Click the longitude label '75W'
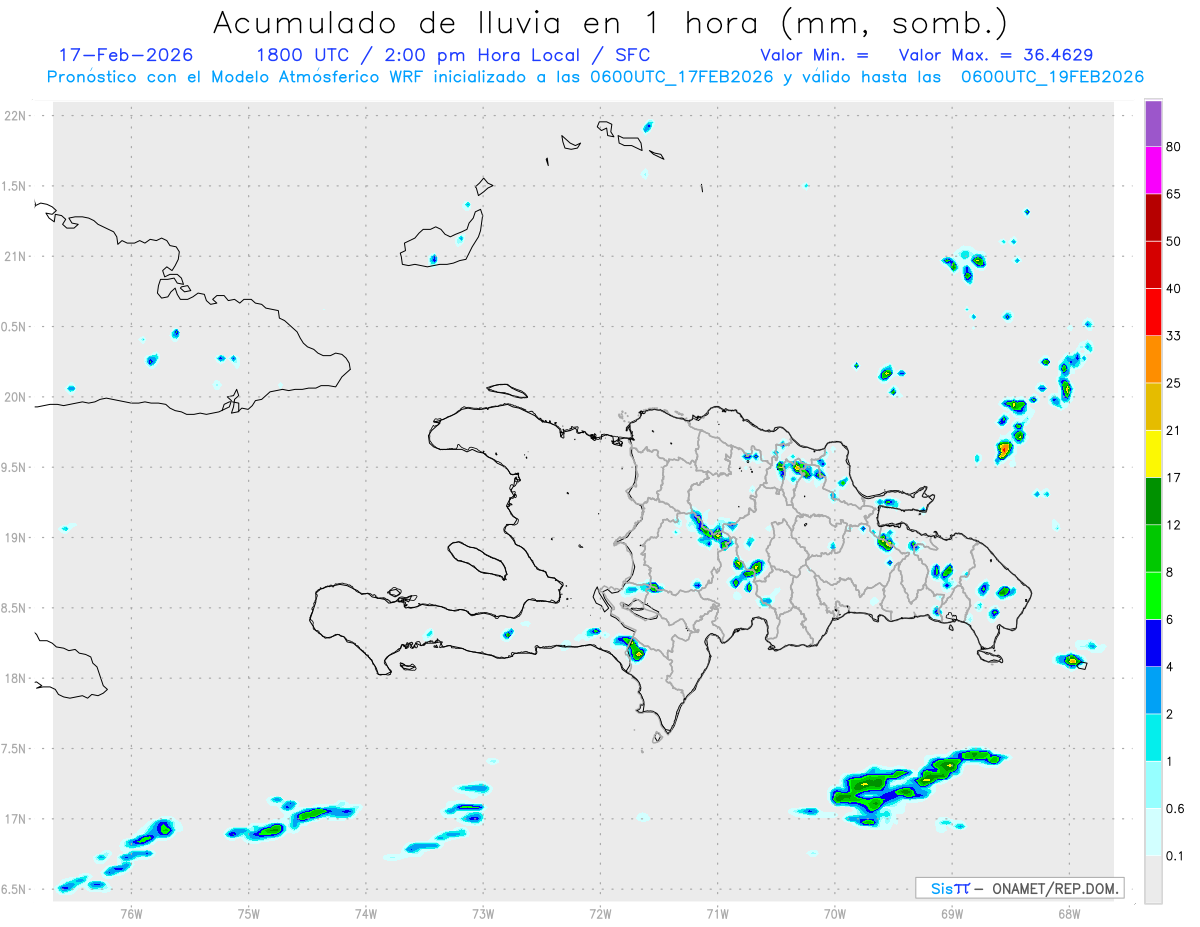1200x927 pixels. tap(249, 912)
